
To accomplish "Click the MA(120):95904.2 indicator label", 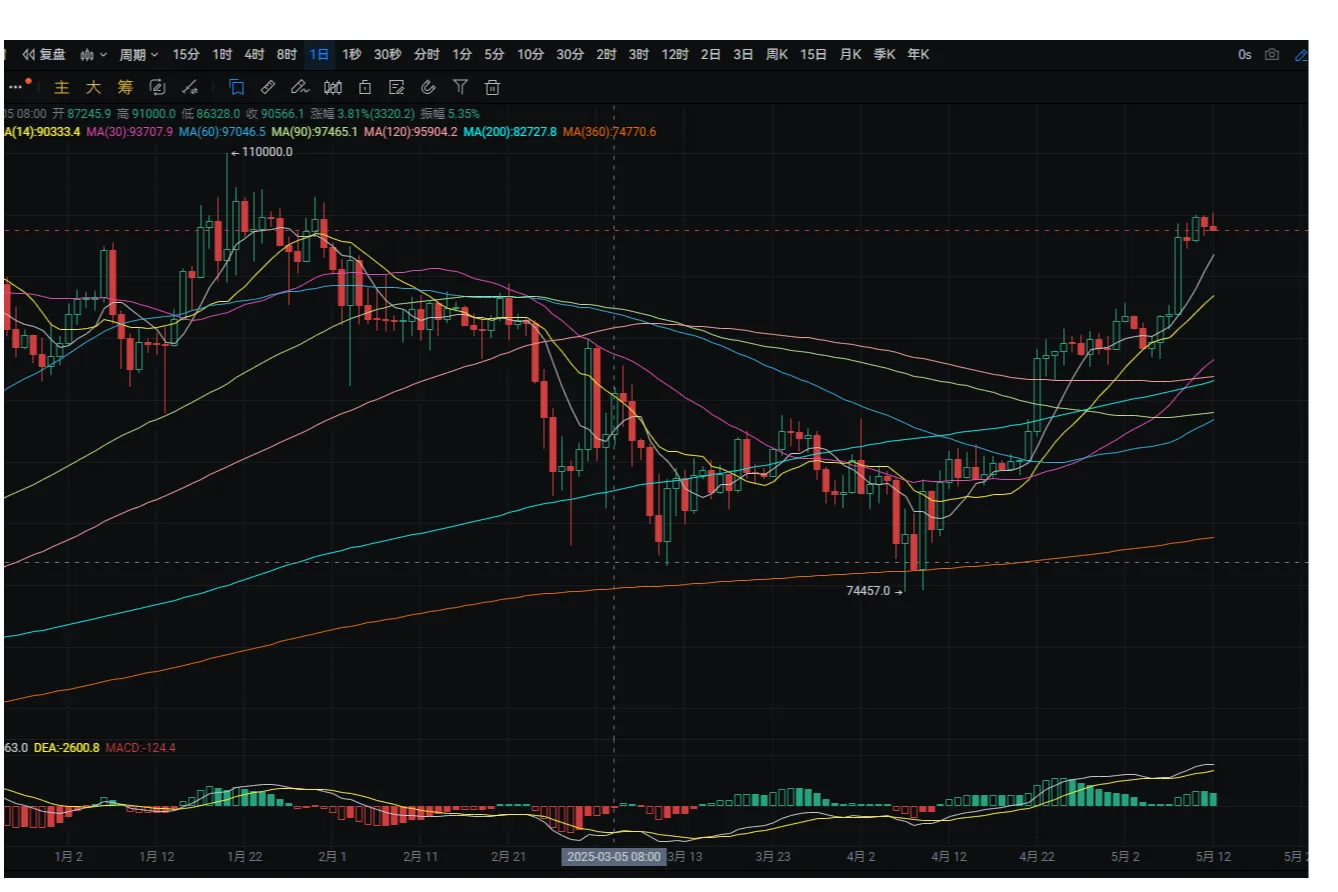I will [411, 132].
